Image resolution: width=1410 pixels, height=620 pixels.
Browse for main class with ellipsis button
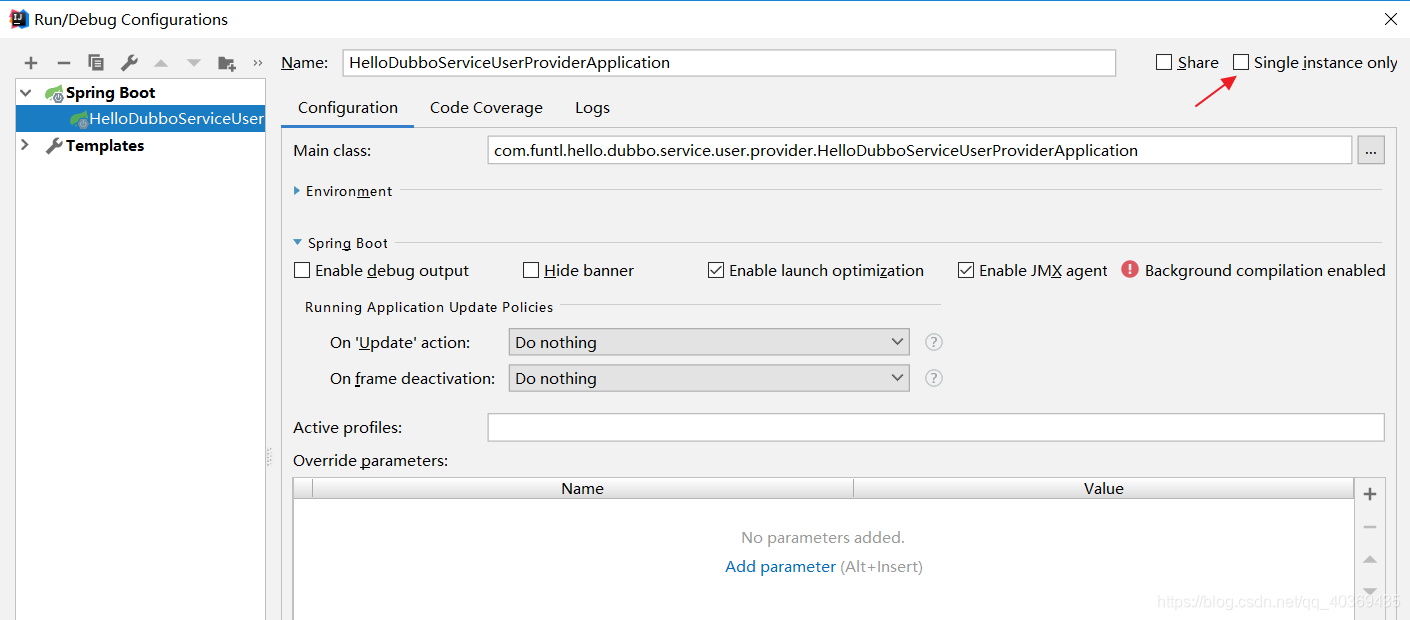point(1371,151)
